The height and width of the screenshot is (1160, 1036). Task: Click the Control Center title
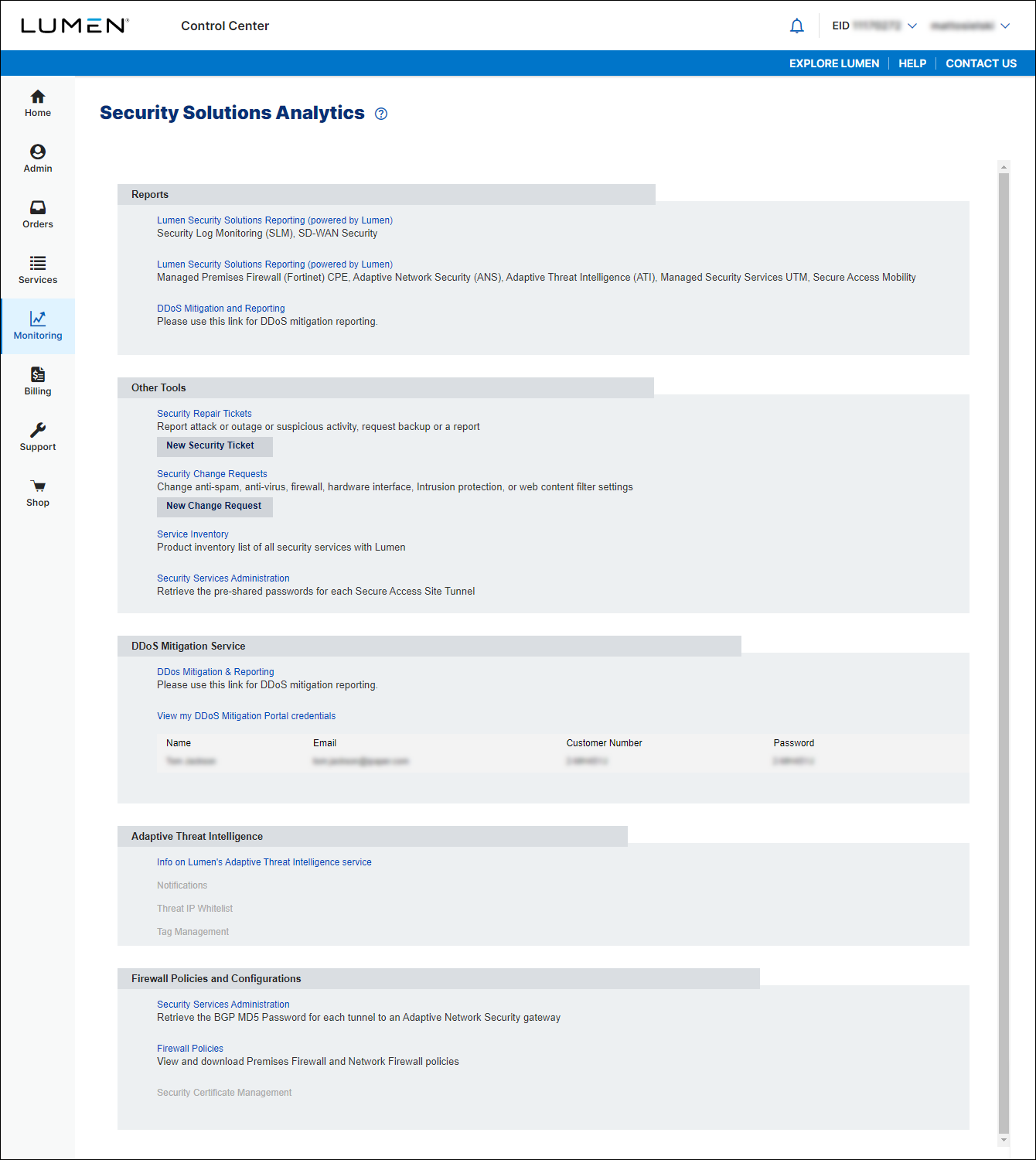coord(225,26)
